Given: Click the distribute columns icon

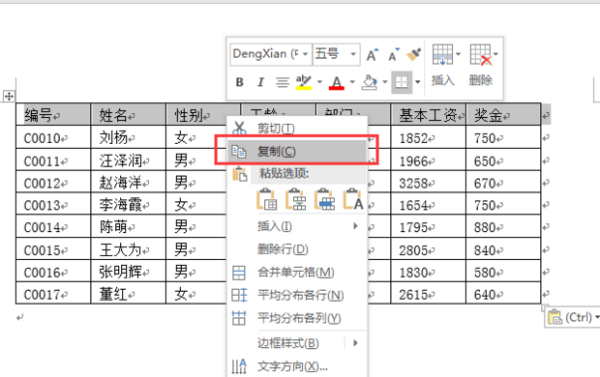Looking at the screenshot, I should coord(239,318).
